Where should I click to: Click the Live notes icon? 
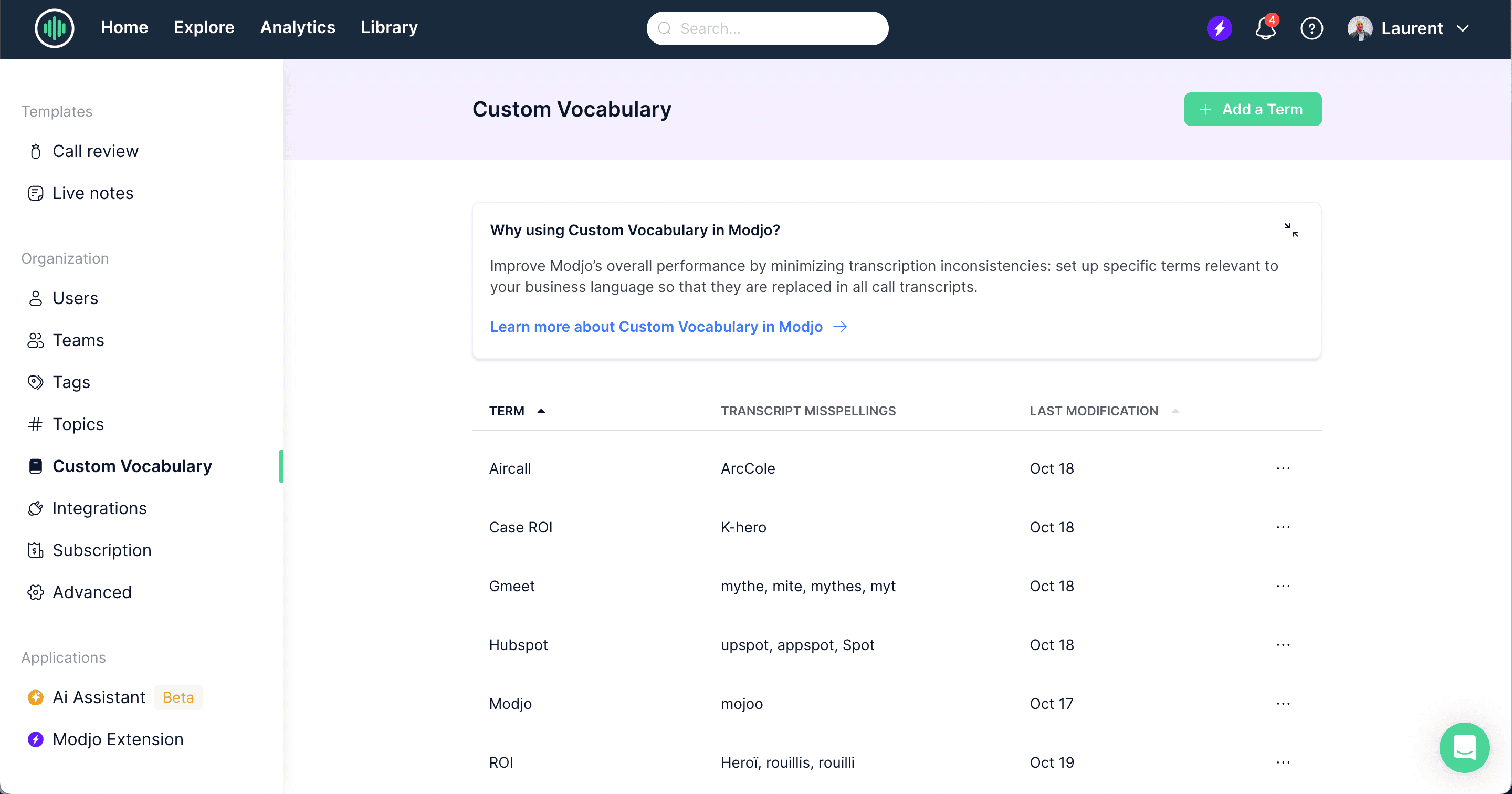click(x=36, y=193)
